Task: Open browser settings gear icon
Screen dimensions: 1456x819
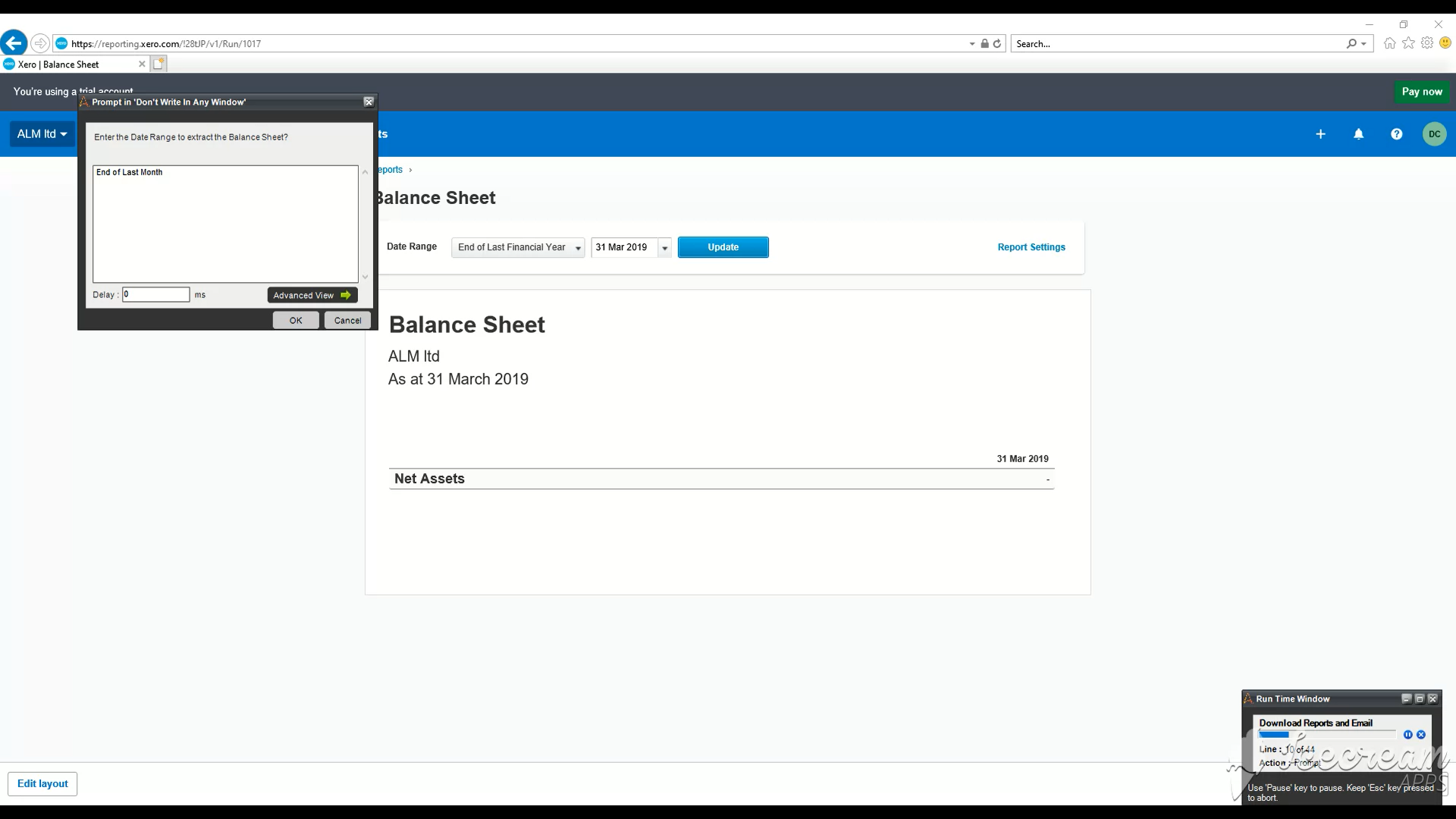Action: tap(1426, 43)
